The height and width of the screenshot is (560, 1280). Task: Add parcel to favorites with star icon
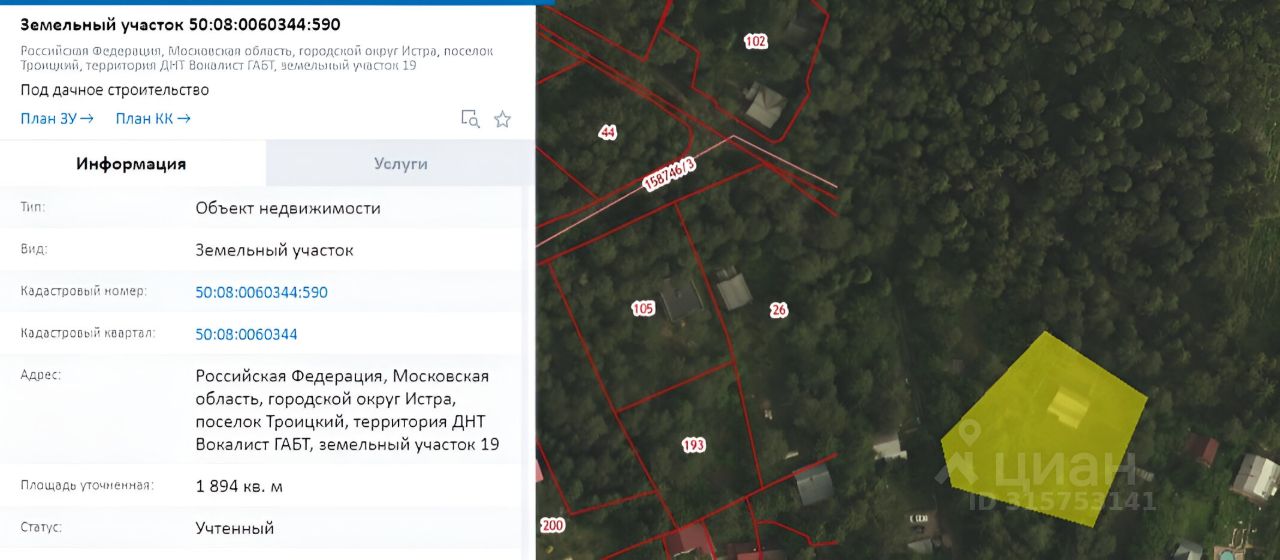[503, 119]
